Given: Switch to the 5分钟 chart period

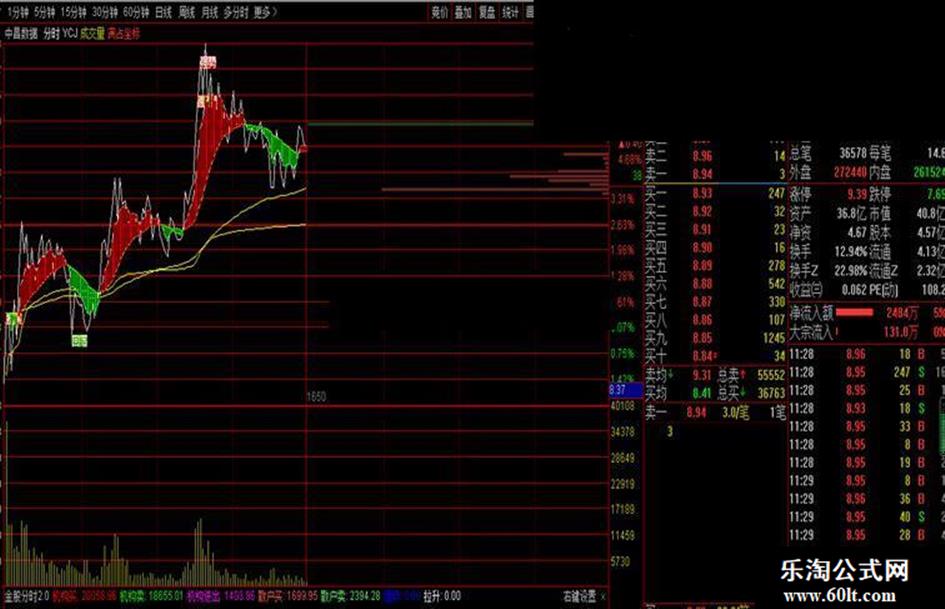Looking at the screenshot, I should pos(45,11).
